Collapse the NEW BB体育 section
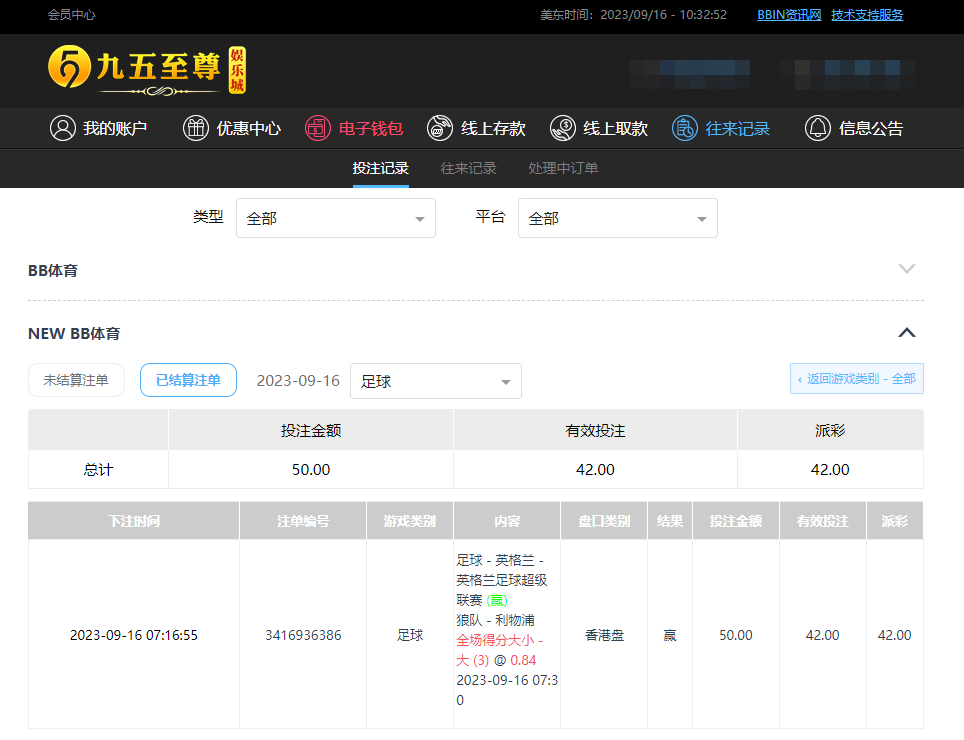This screenshot has width=964, height=740. pos(906,333)
